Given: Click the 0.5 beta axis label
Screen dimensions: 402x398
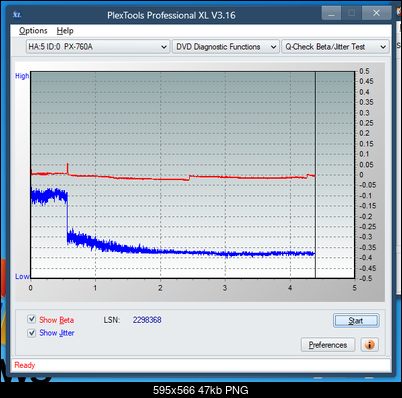Looking at the screenshot, I should pos(364,71).
